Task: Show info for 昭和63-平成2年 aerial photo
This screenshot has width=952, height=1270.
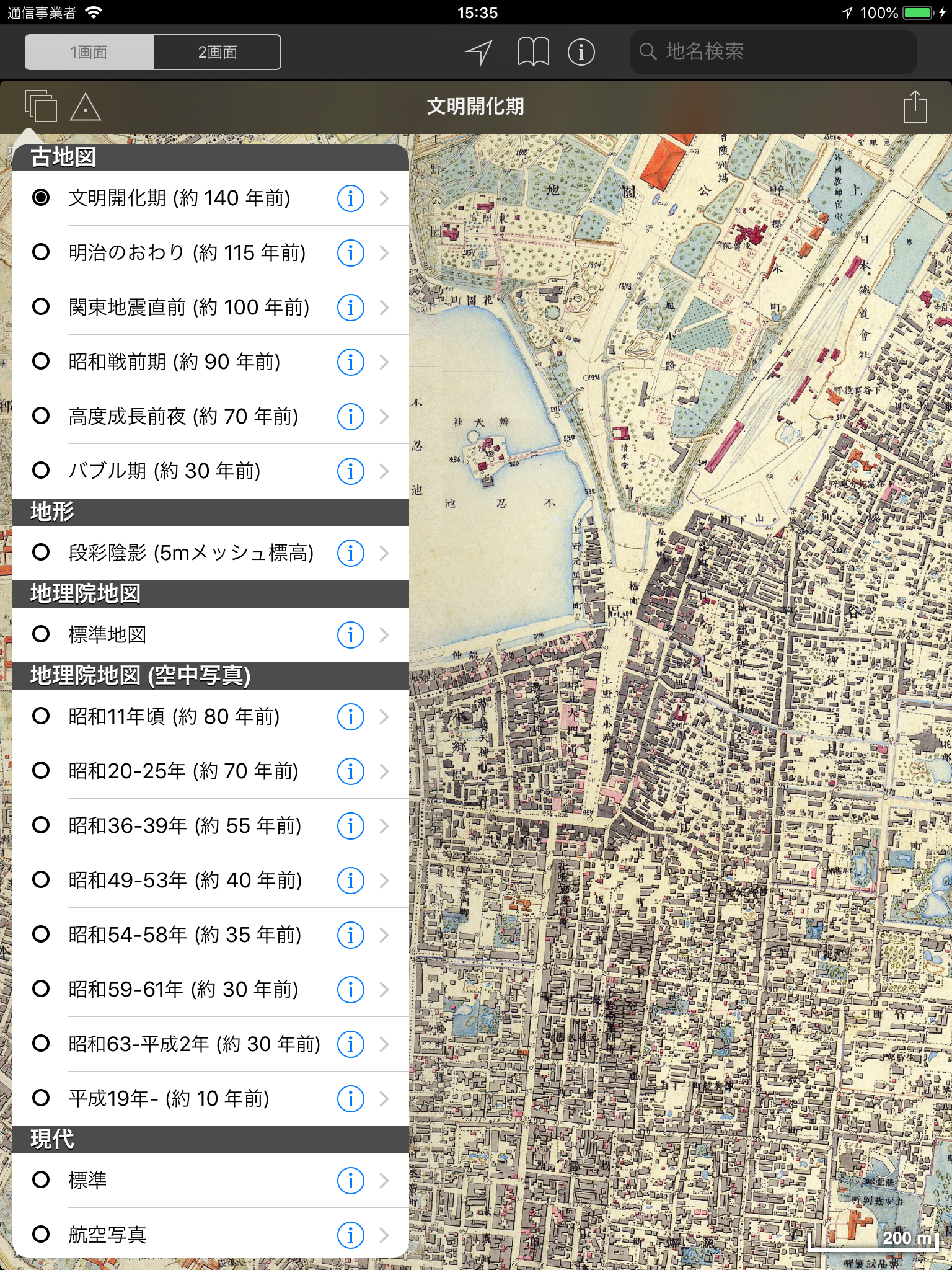Action: tap(351, 1044)
